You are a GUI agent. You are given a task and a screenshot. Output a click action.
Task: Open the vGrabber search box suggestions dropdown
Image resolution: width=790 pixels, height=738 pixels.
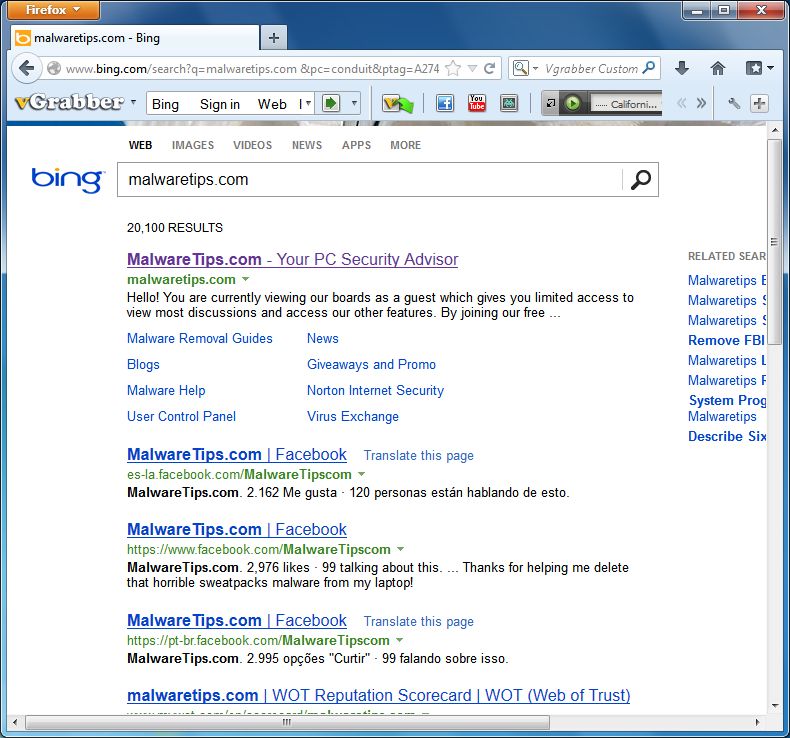pyautogui.click(x=308, y=104)
